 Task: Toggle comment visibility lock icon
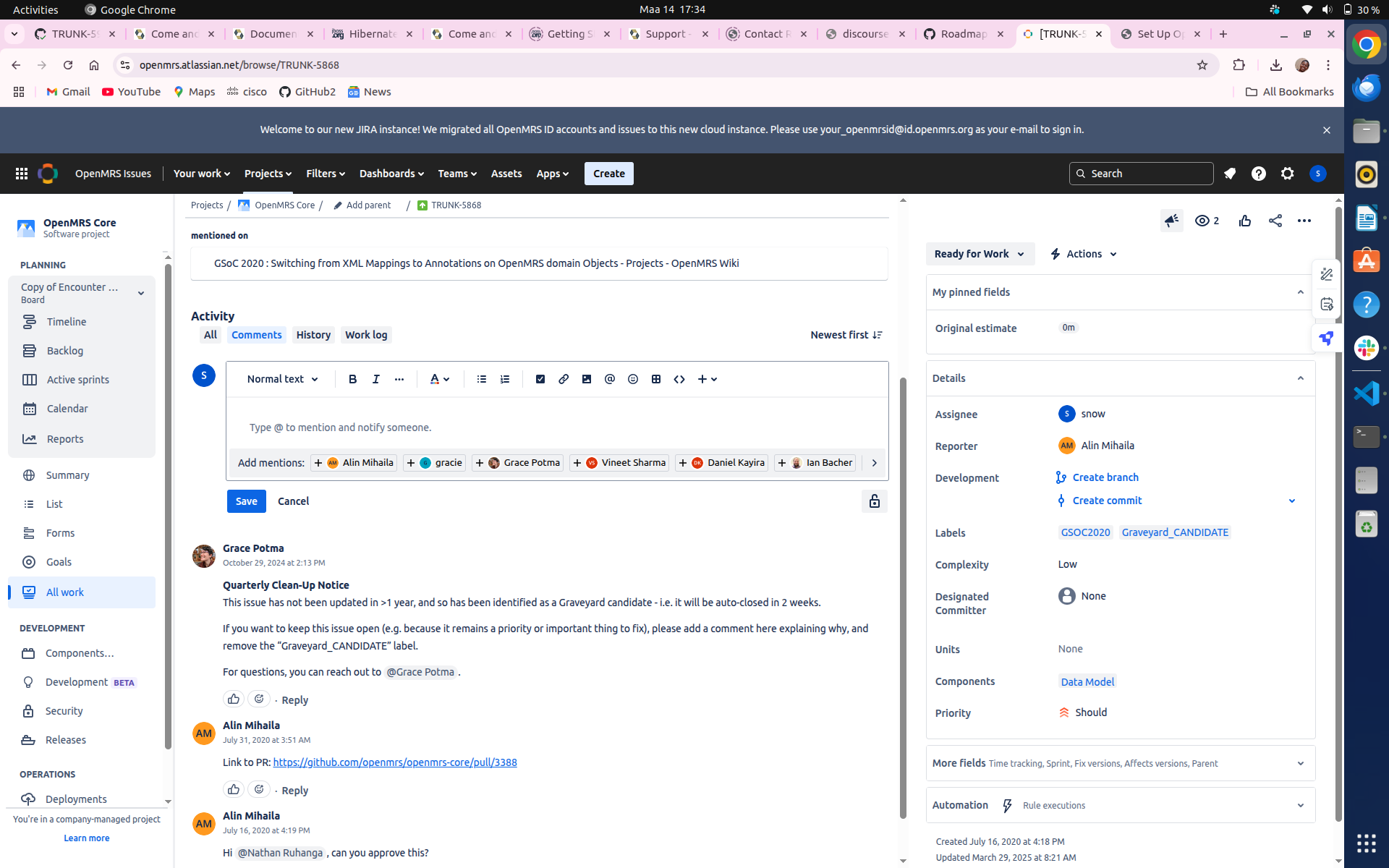[874, 501]
